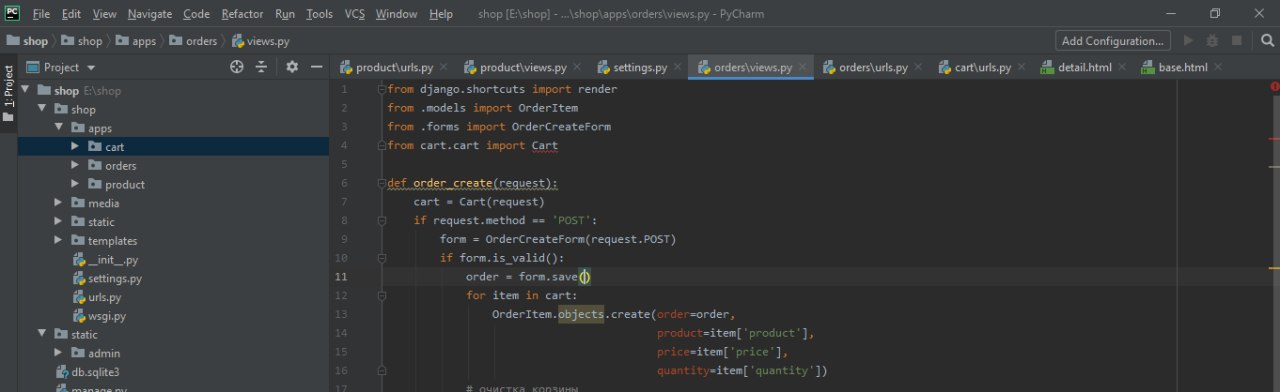
Task: Open the Code menu
Action: coord(197,14)
